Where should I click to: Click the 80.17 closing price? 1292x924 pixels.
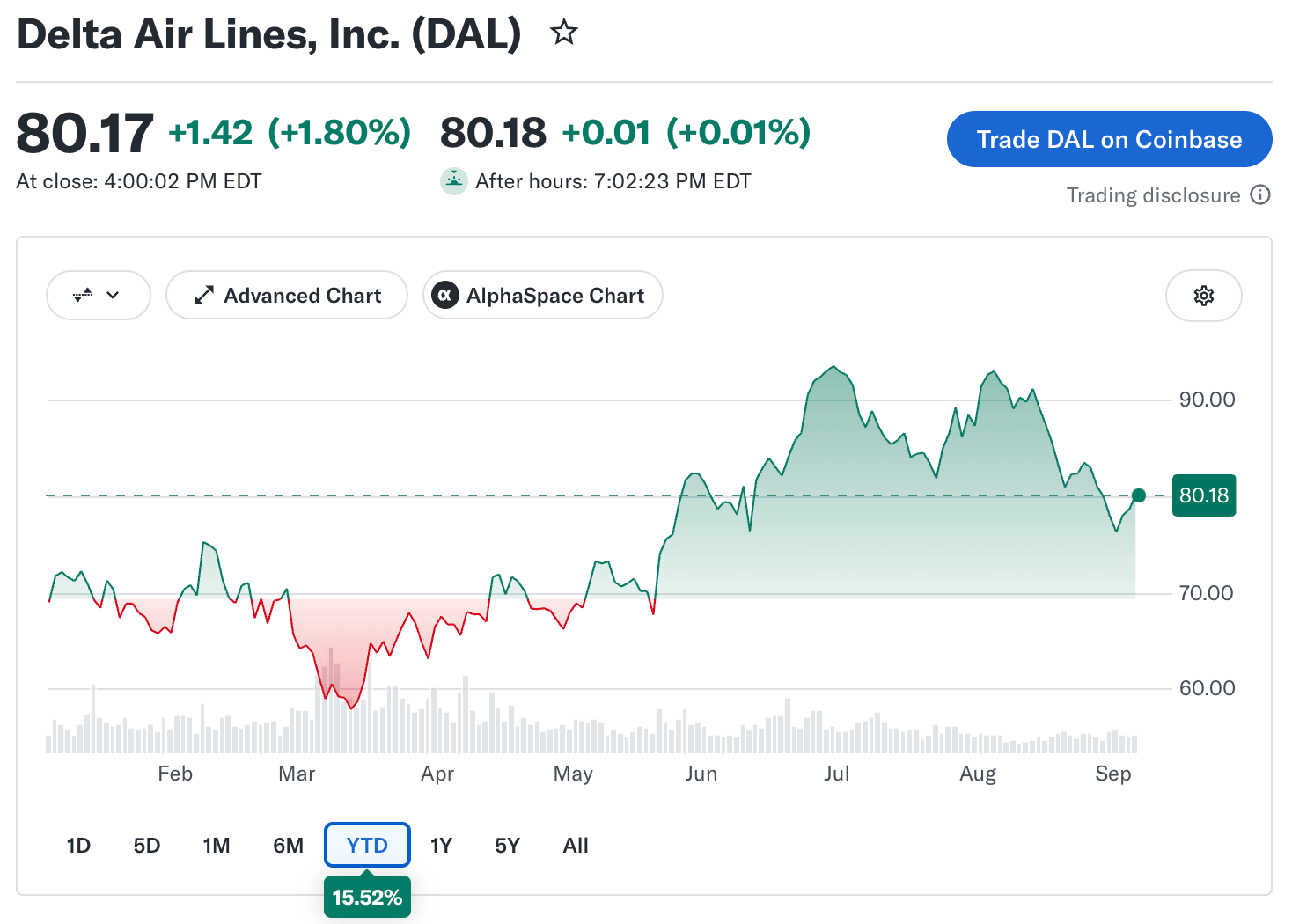85,133
